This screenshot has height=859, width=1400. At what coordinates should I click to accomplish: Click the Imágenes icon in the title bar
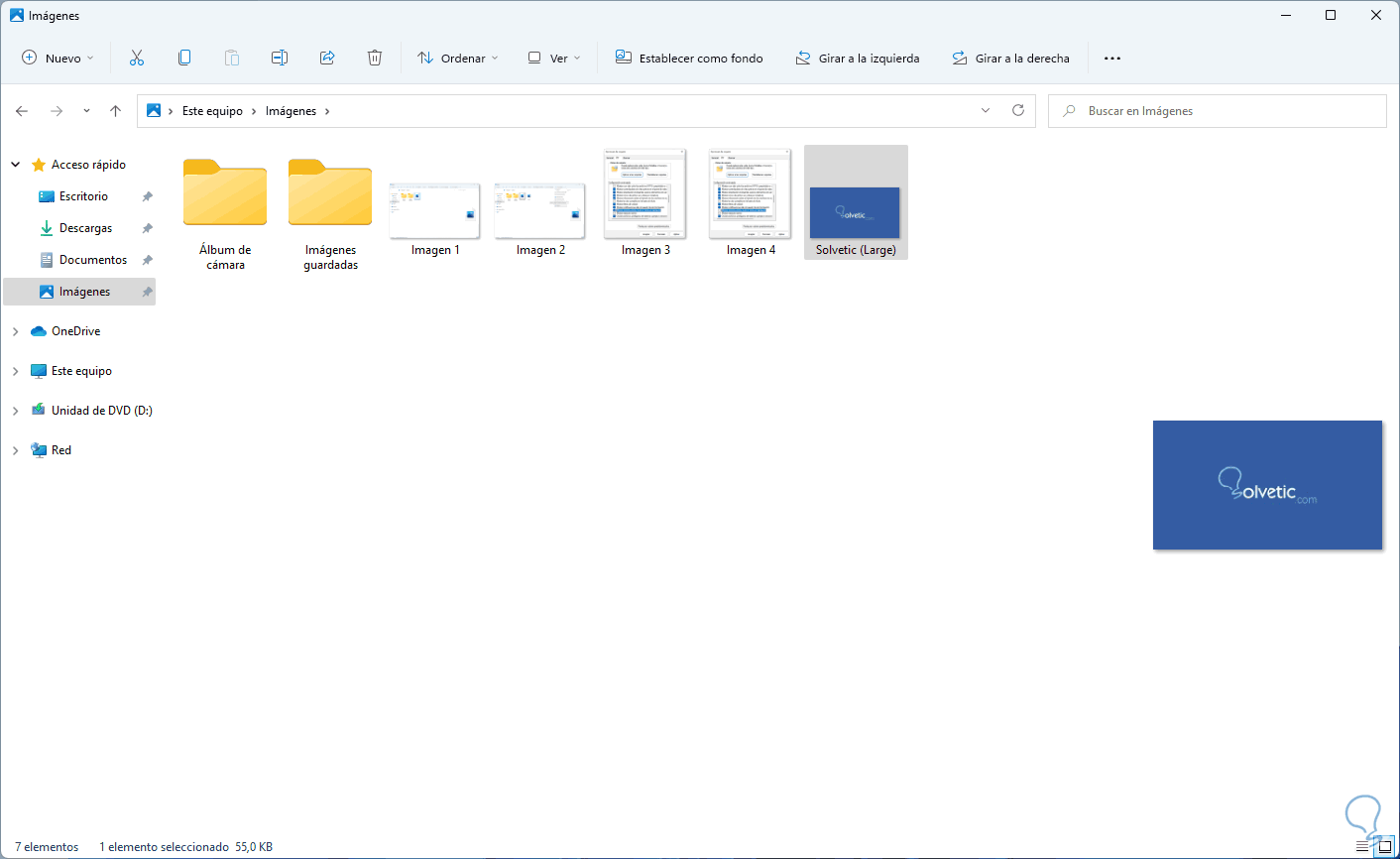click(x=17, y=16)
